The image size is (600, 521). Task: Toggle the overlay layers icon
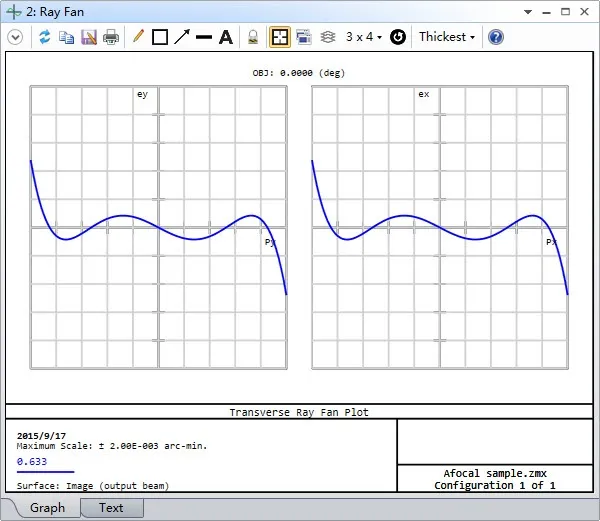coord(327,37)
